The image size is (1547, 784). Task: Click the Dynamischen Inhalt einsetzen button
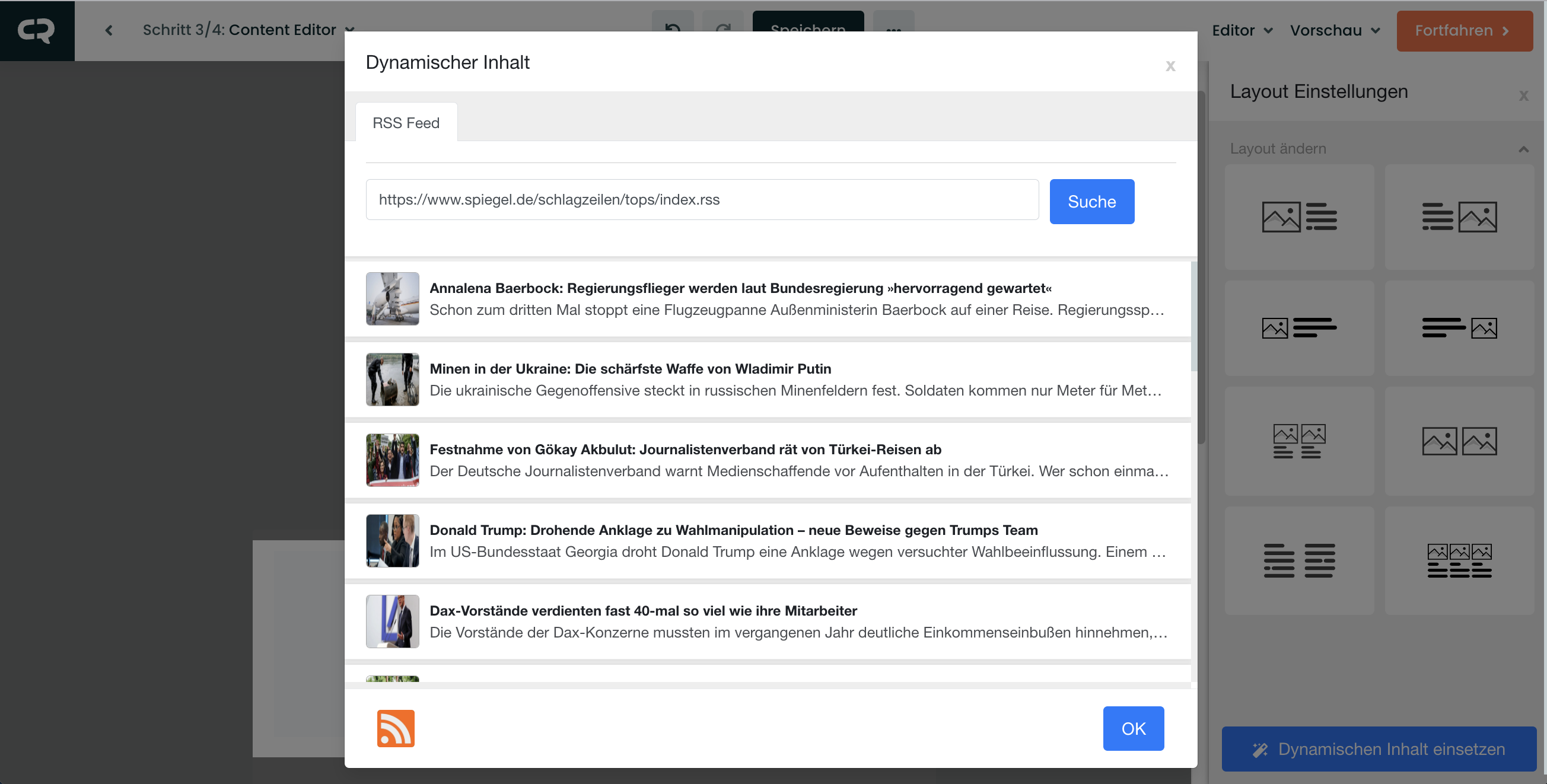coord(1379,748)
